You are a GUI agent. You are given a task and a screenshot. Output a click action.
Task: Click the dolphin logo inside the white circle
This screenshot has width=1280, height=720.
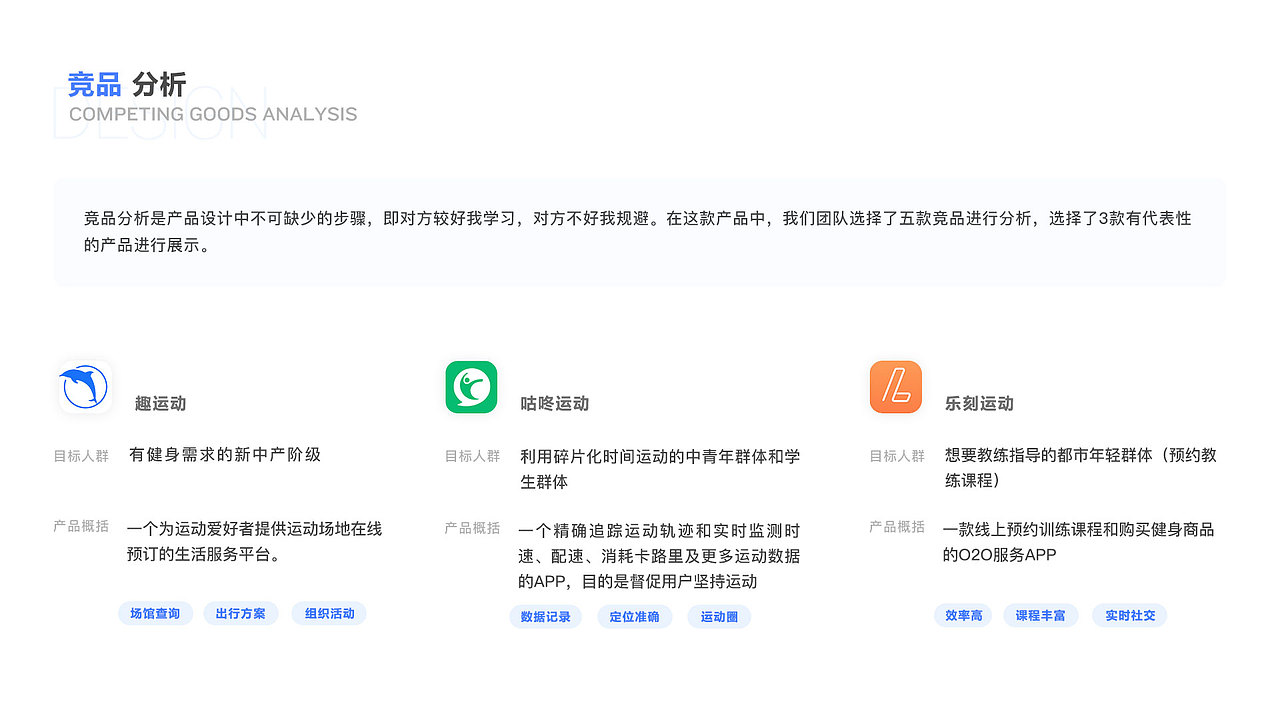pyautogui.click(x=83, y=386)
